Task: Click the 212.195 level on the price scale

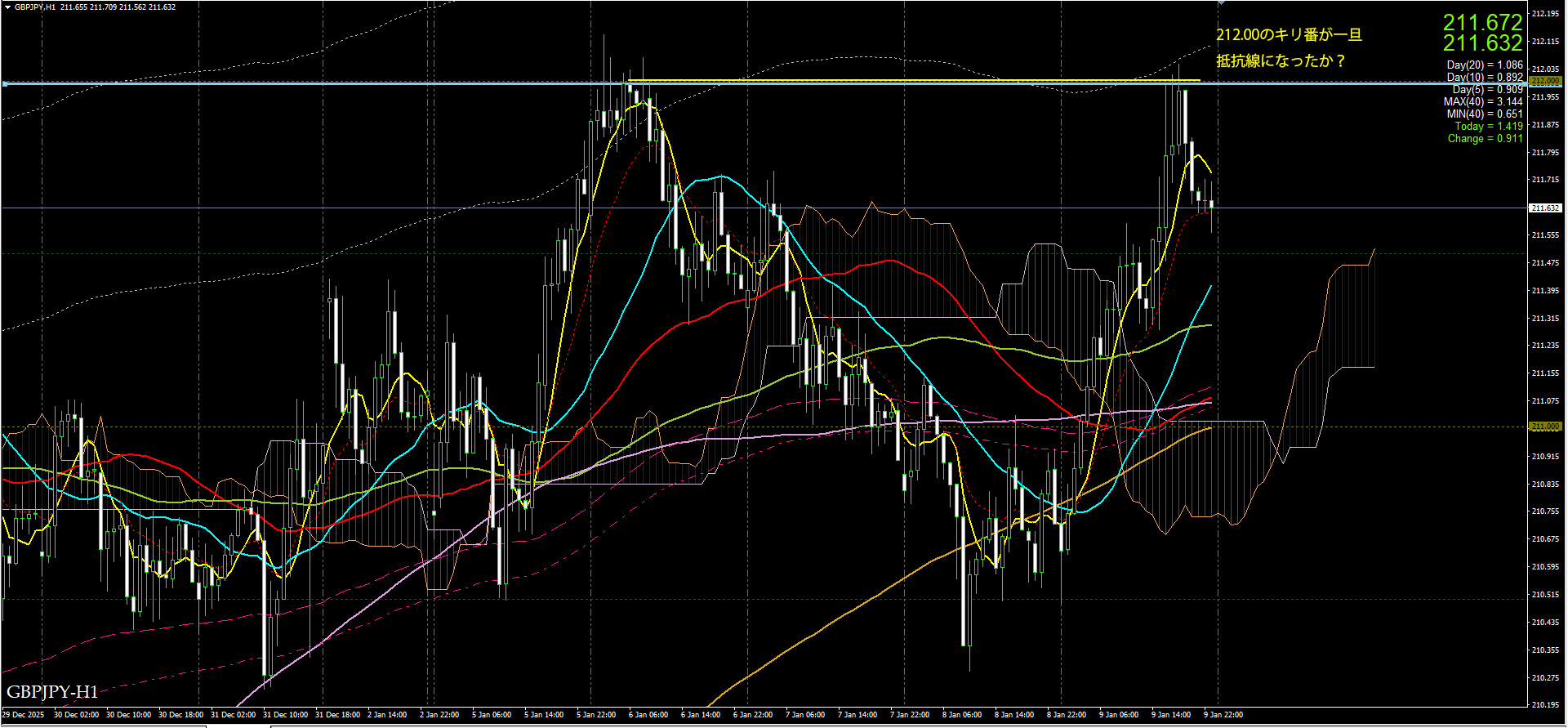Action: click(x=1545, y=14)
